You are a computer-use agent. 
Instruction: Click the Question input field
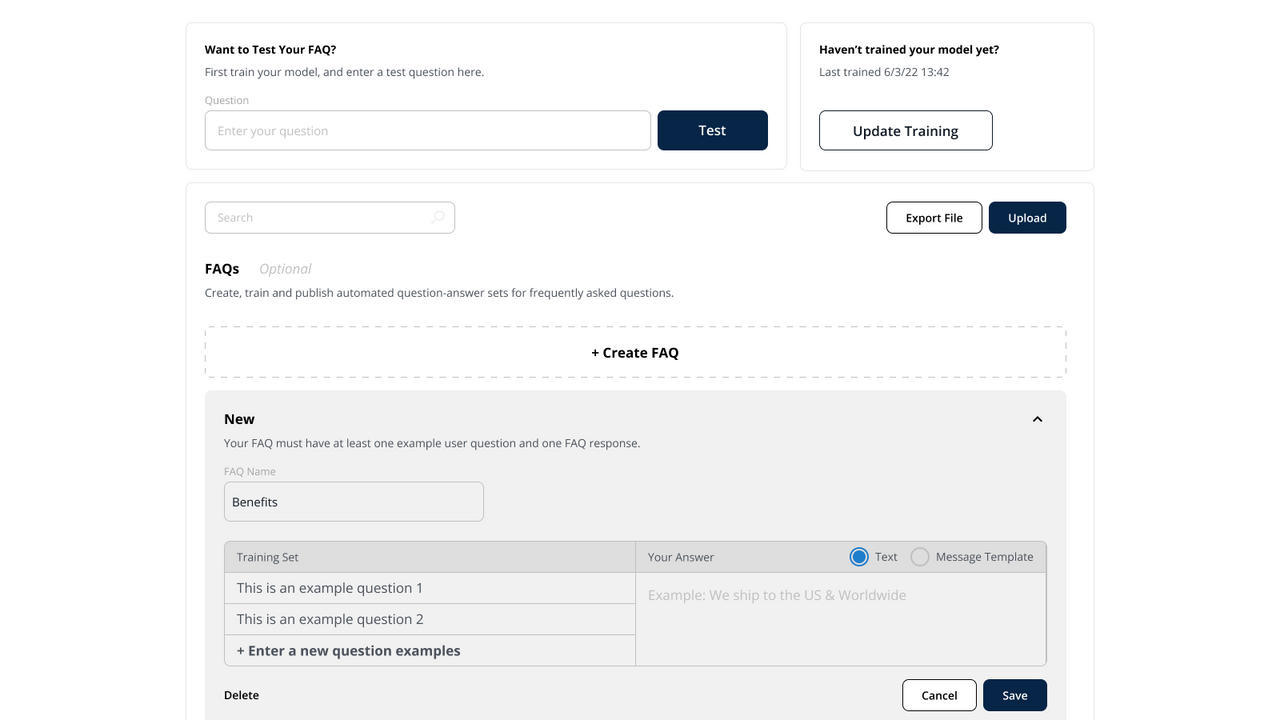click(427, 130)
